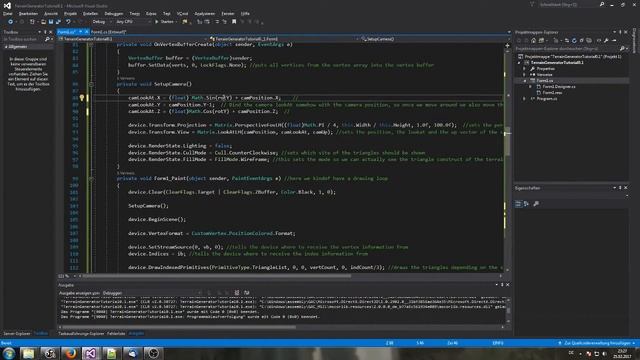Screen dimensions: 640x360
Task: Click the Projektmappen-Explorer search field
Action: pos(567,49)
